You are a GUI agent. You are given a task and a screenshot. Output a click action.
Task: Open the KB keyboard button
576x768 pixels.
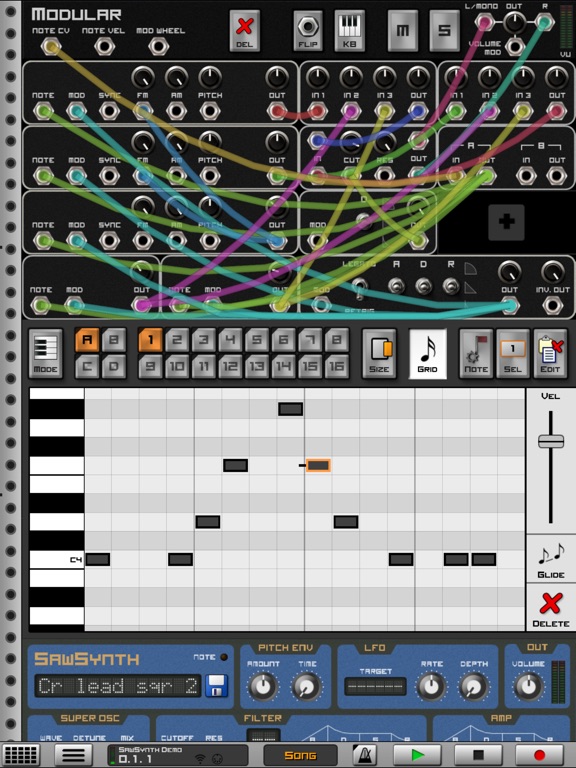tap(349, 31)
